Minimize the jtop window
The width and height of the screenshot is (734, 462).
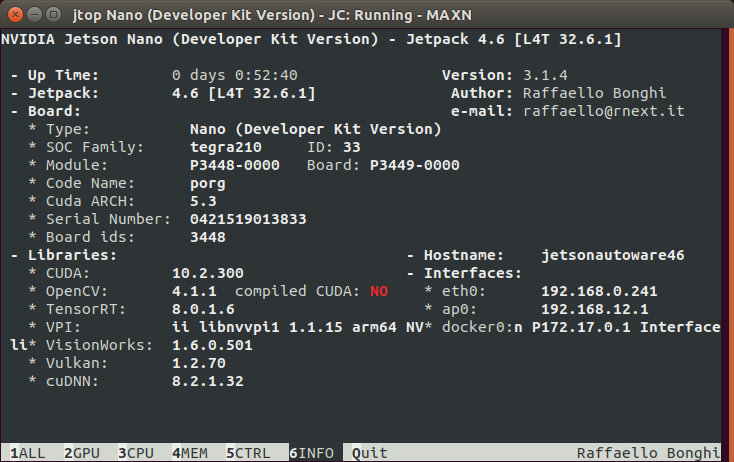[35, 15]
